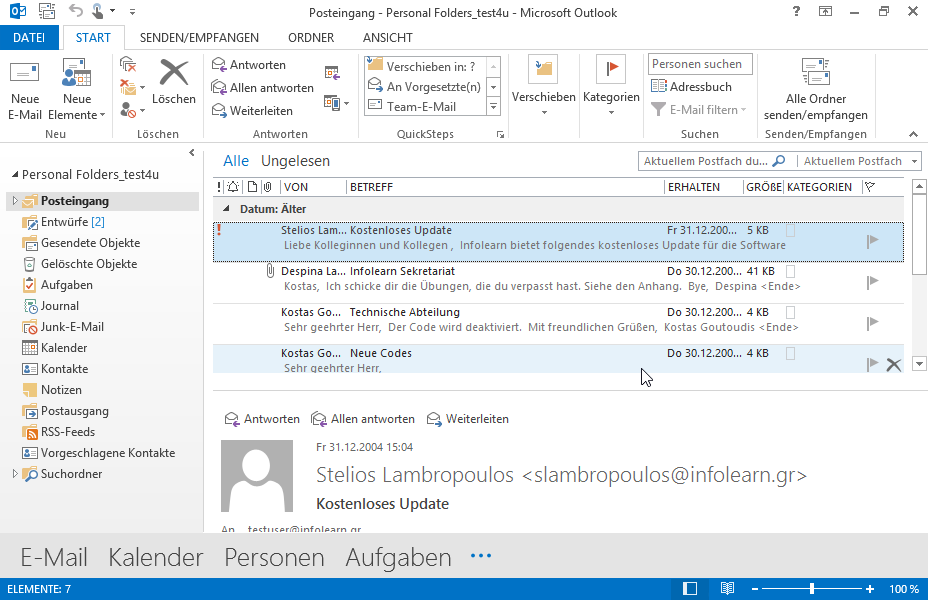Image resolution: width=928 pixels, height=600 pixels.
Task: Switch to the ANSICHT tab
Action: 388,37
